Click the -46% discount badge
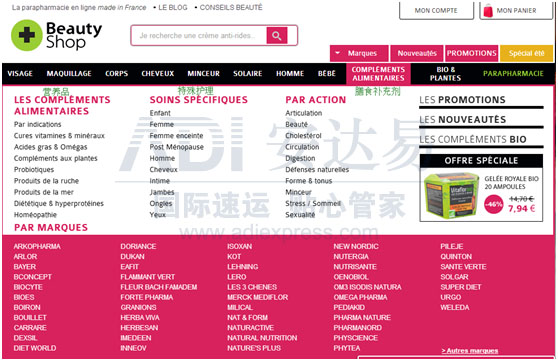The height and width of the screenshot is (361, 558). point(494,204)
